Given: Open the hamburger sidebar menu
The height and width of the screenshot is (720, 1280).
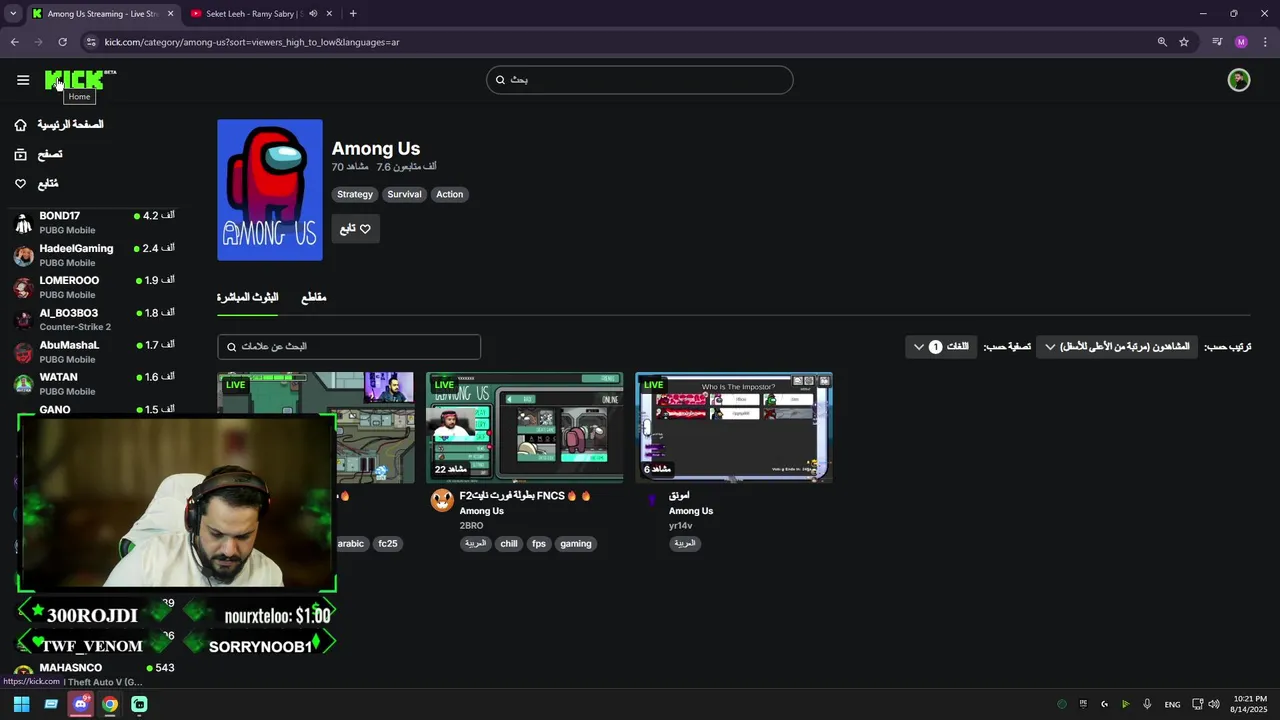Looking at the screenshot, I should (23, 80).
